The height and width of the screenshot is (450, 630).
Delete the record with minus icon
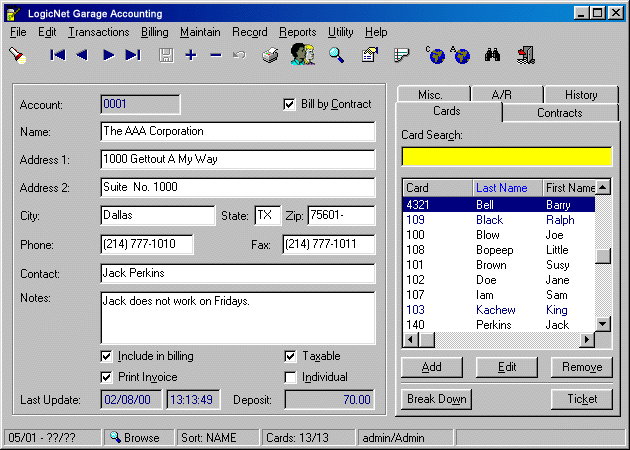216,55
